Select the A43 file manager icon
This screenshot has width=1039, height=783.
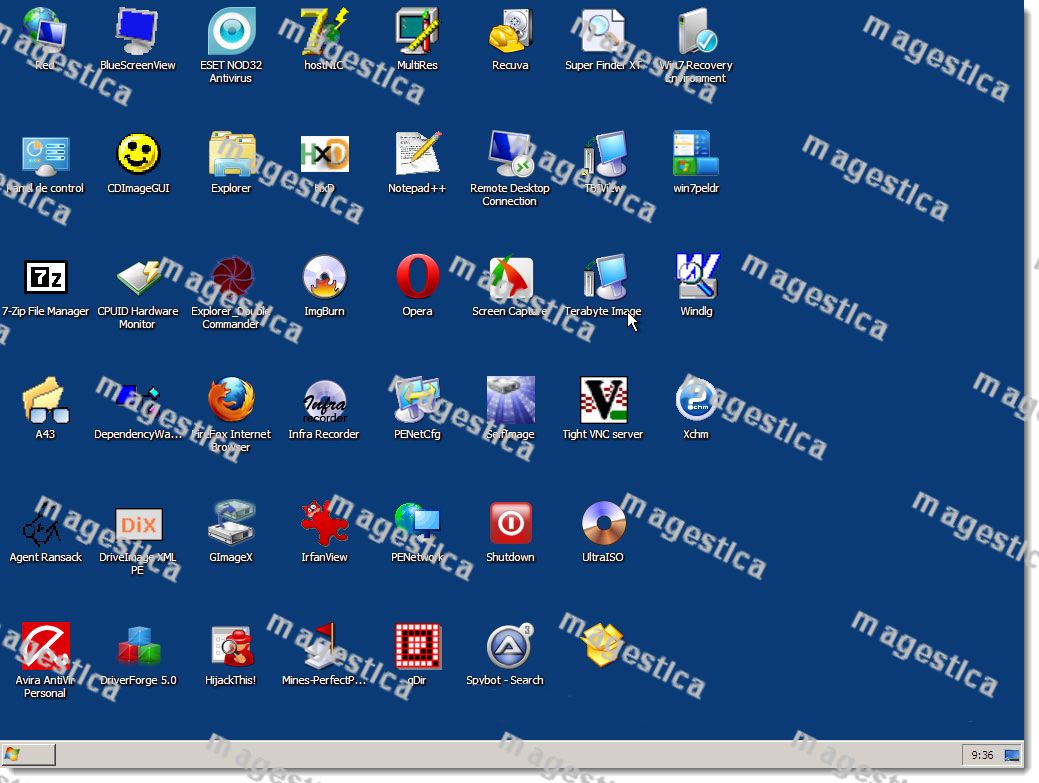(45, 400)
